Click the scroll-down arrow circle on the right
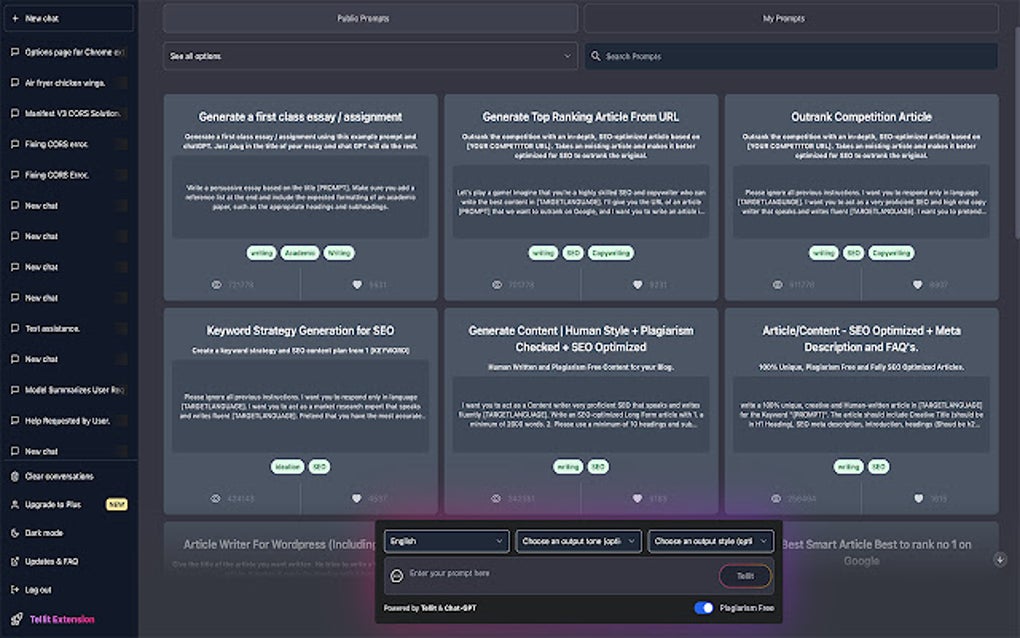The width and height of the screenshot is (1020, 638). 999,561
